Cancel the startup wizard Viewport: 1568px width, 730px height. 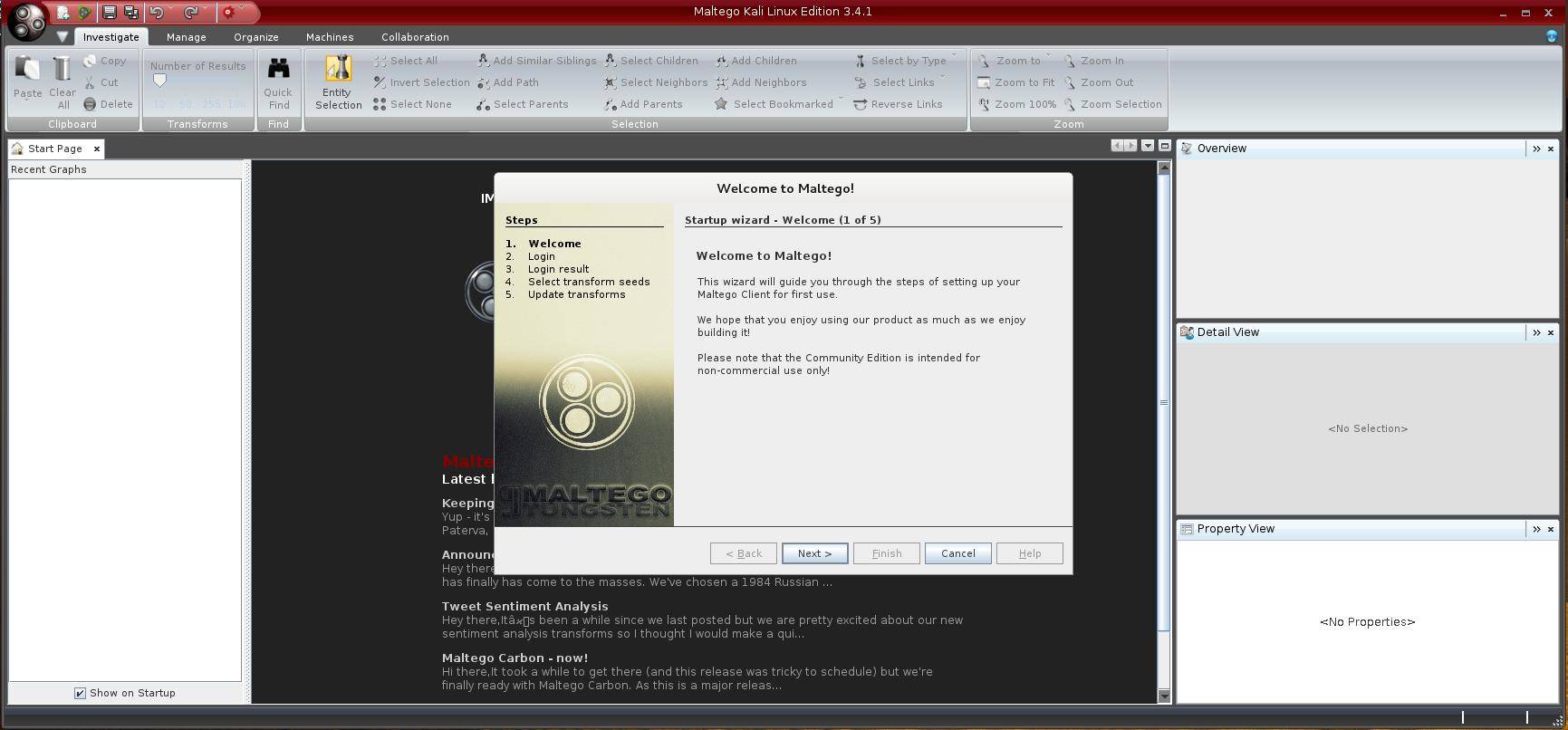957,553
